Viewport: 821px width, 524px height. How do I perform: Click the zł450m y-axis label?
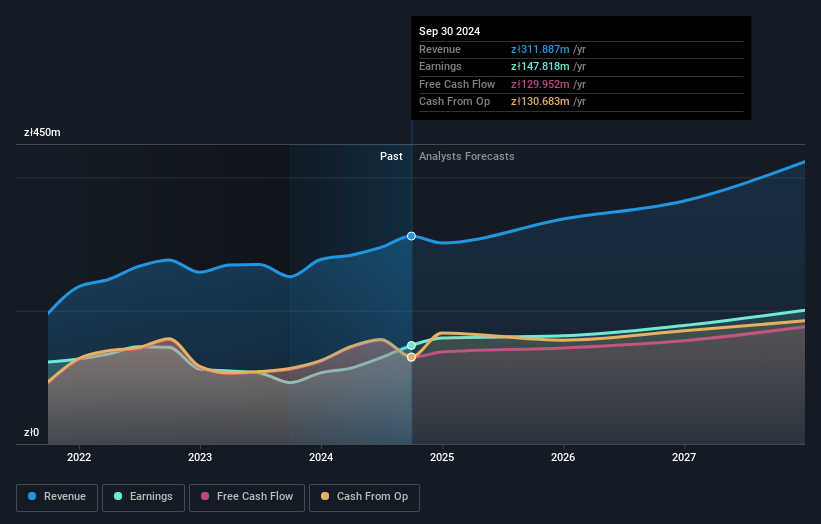[x=42, y=132]
